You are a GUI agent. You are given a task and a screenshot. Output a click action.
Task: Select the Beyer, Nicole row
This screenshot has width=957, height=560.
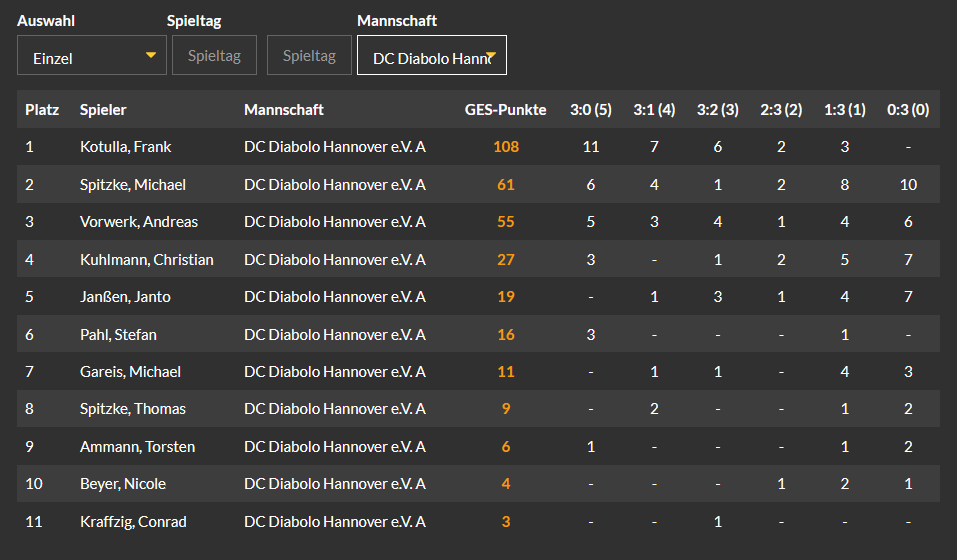122,484
